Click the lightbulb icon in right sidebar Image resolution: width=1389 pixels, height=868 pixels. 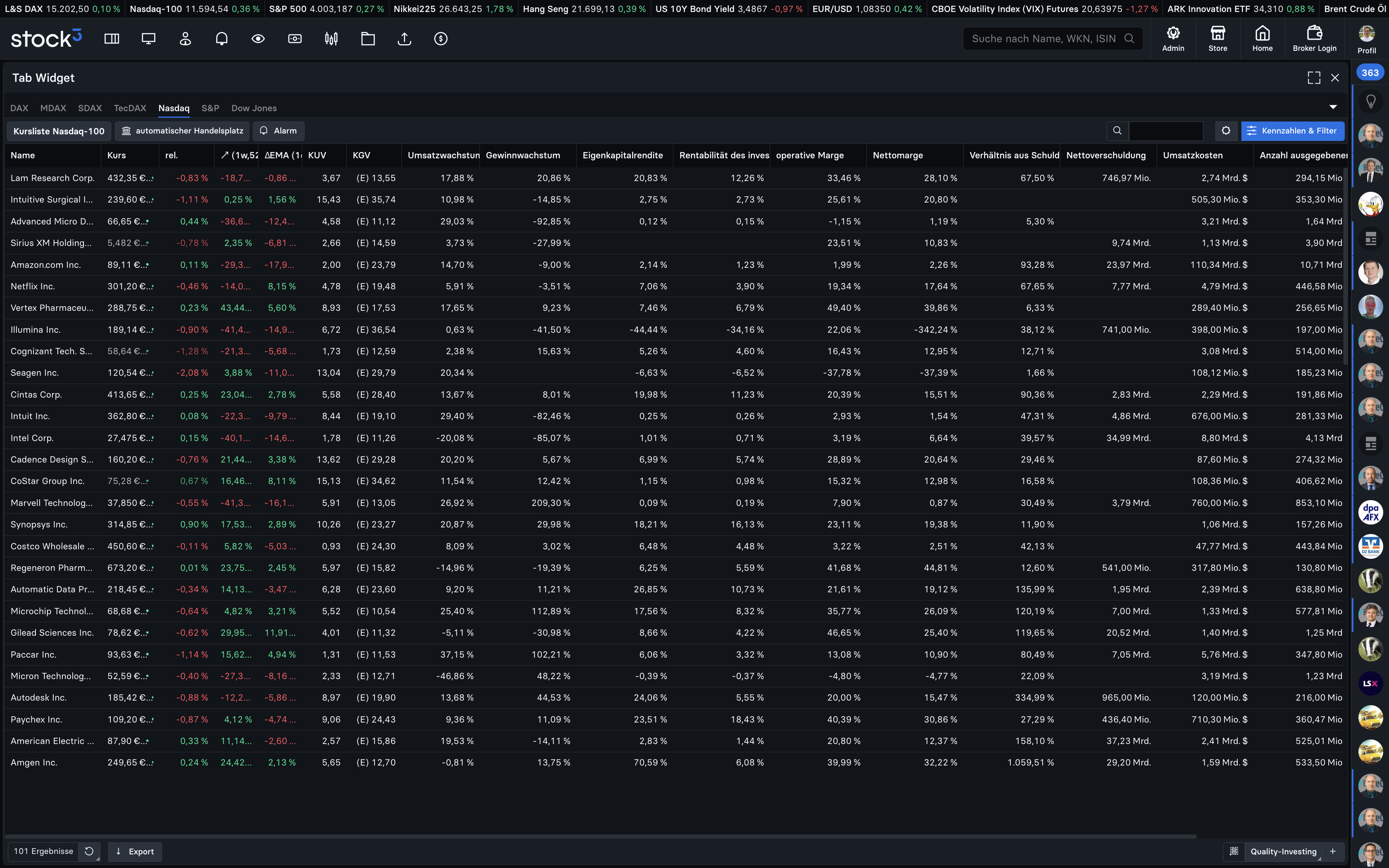[1371, 102]
